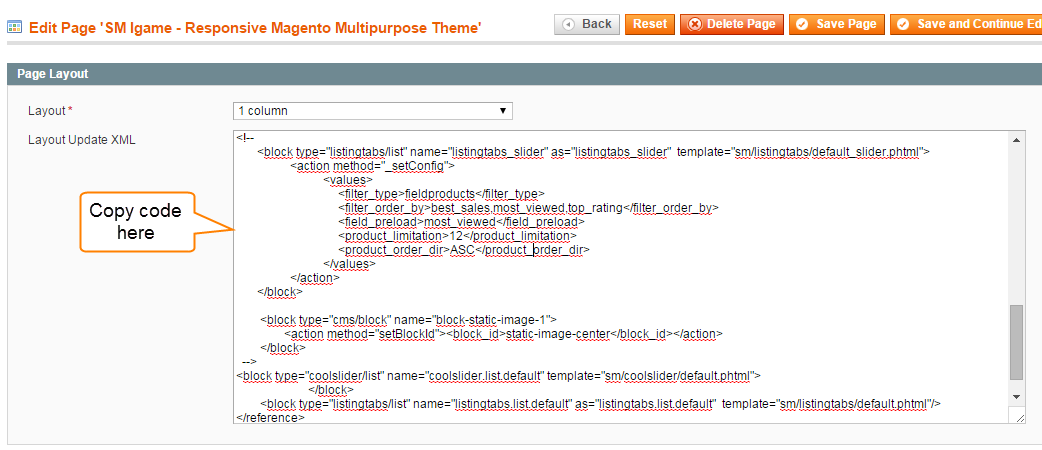Click the text 'fieldproducts' in the XML
Image resolution: width=1042 pixels, height=450 pixels.
439,193
